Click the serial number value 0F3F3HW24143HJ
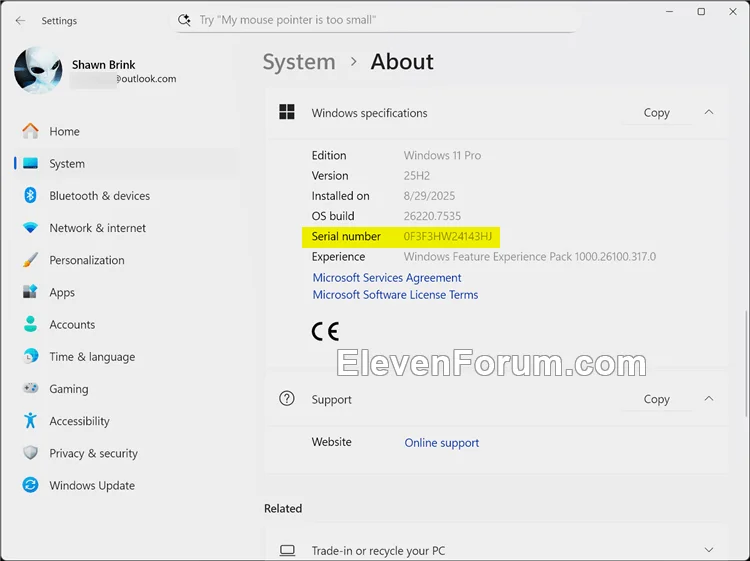The image size is (750, 561). (448, 236)
